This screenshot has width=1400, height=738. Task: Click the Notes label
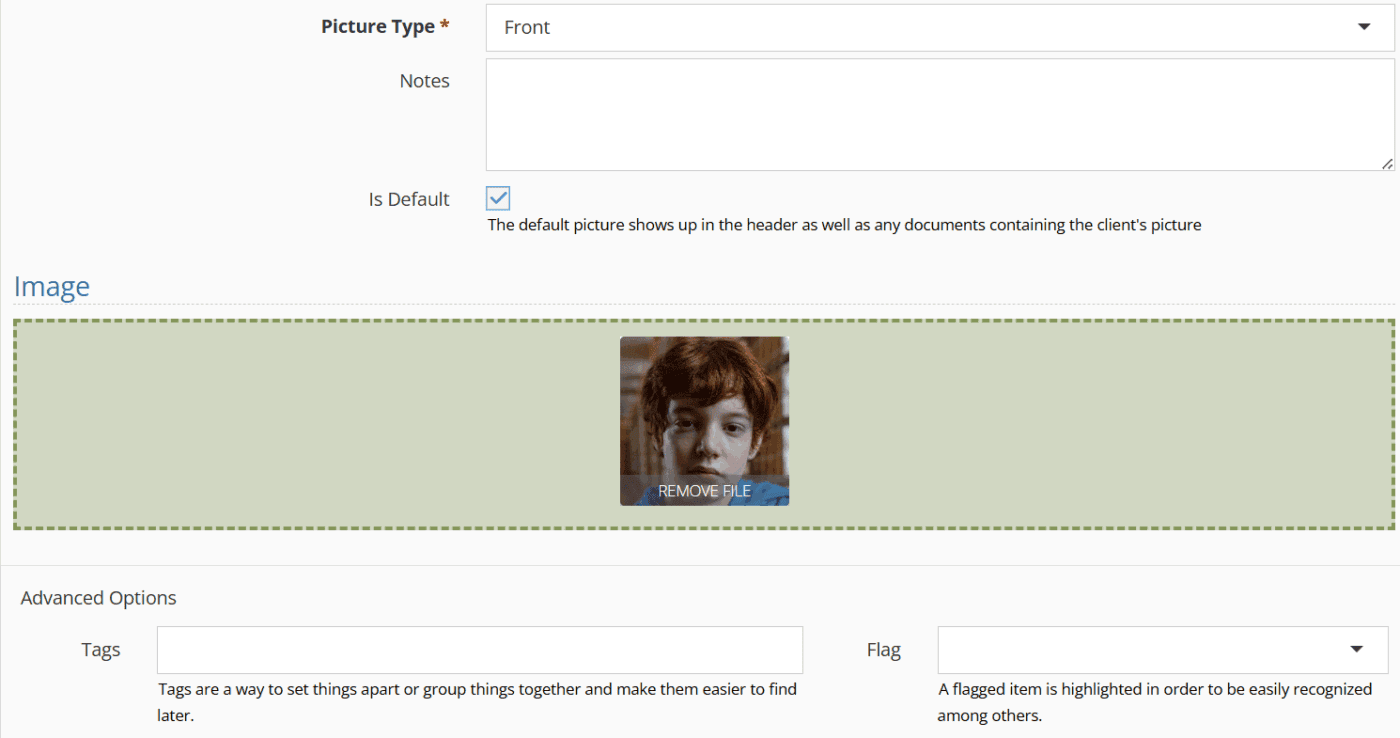pos(425,81)
